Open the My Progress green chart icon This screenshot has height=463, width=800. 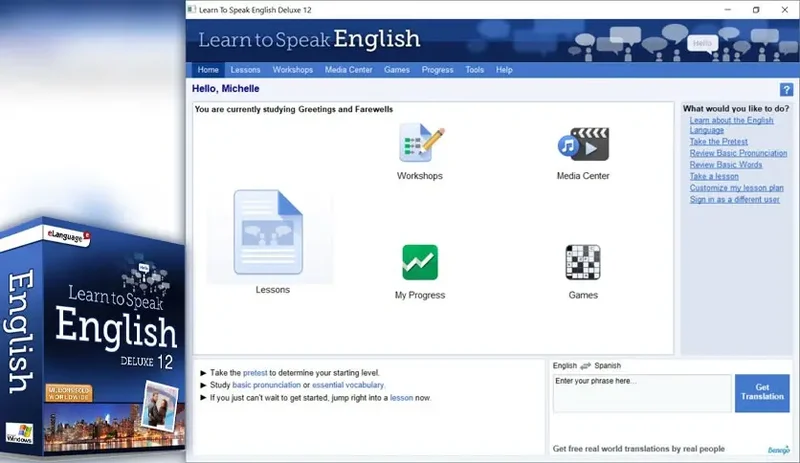click(x=420, y=262)
